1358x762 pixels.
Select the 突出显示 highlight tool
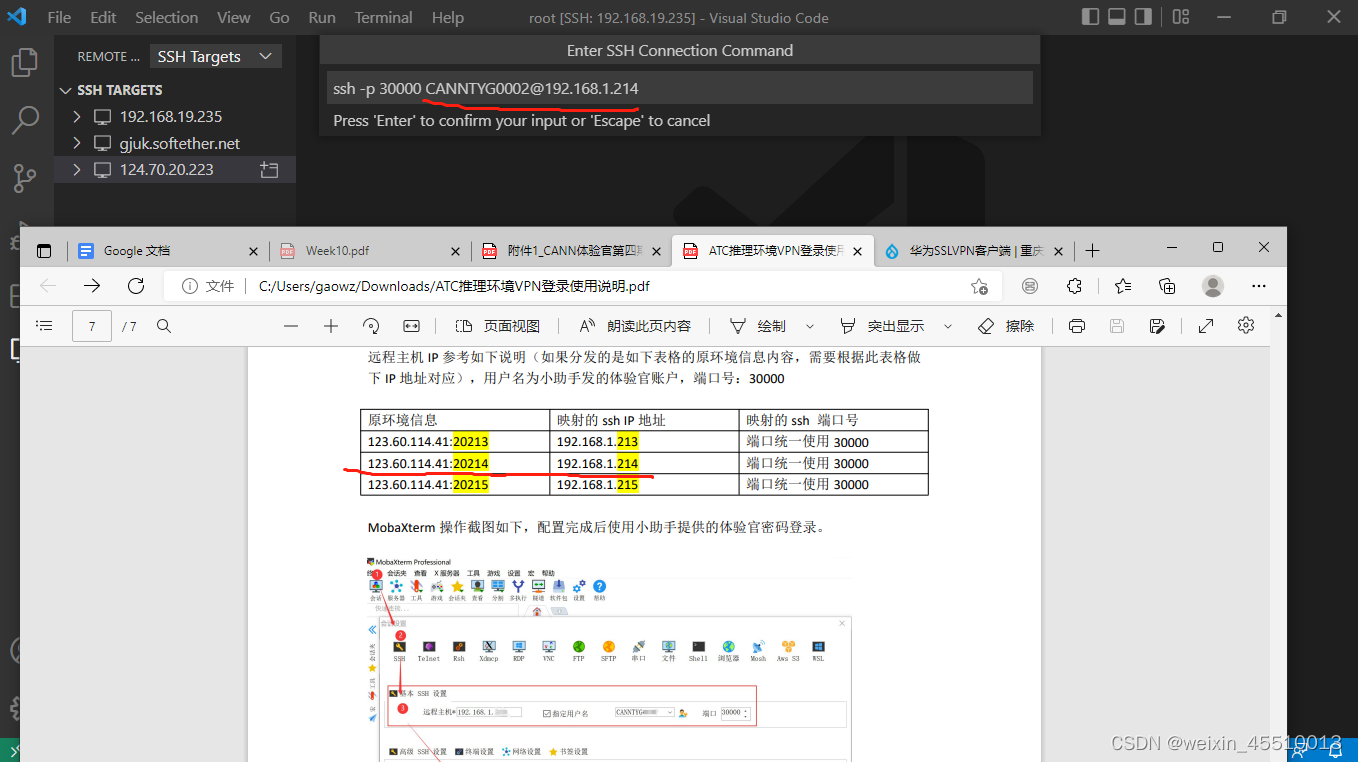[881, 326]
